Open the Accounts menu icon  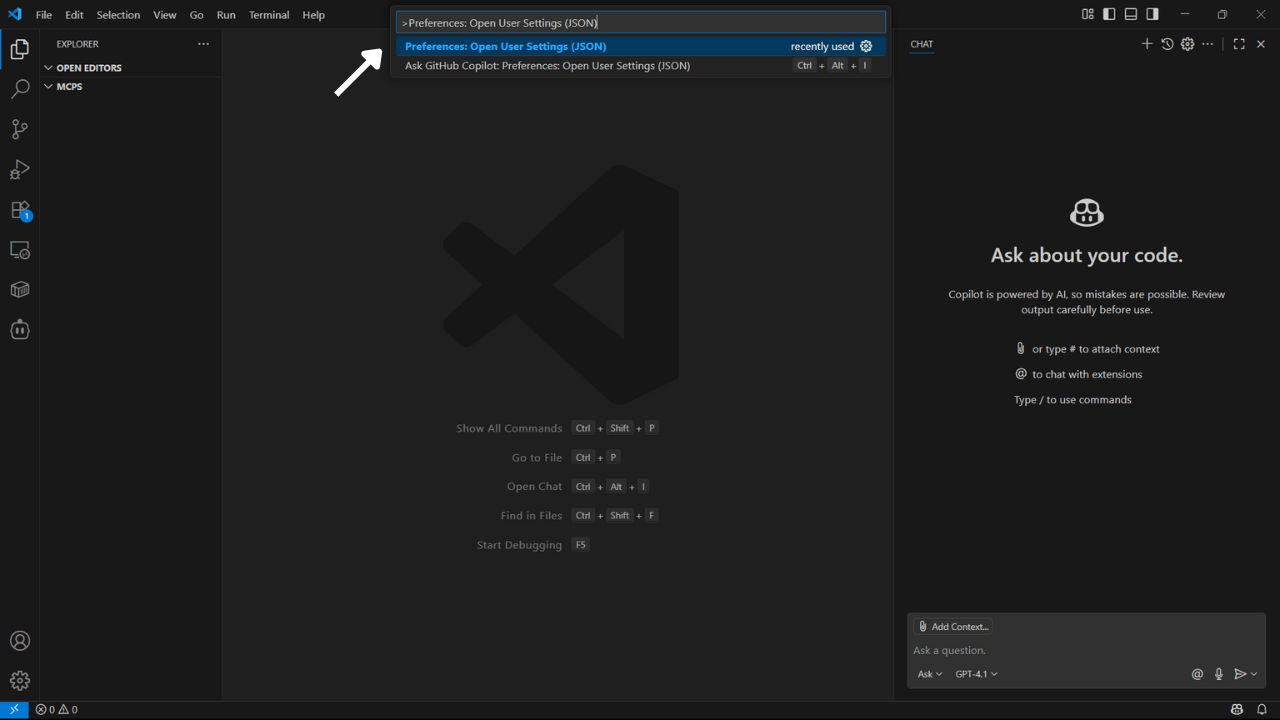(19, 641)
